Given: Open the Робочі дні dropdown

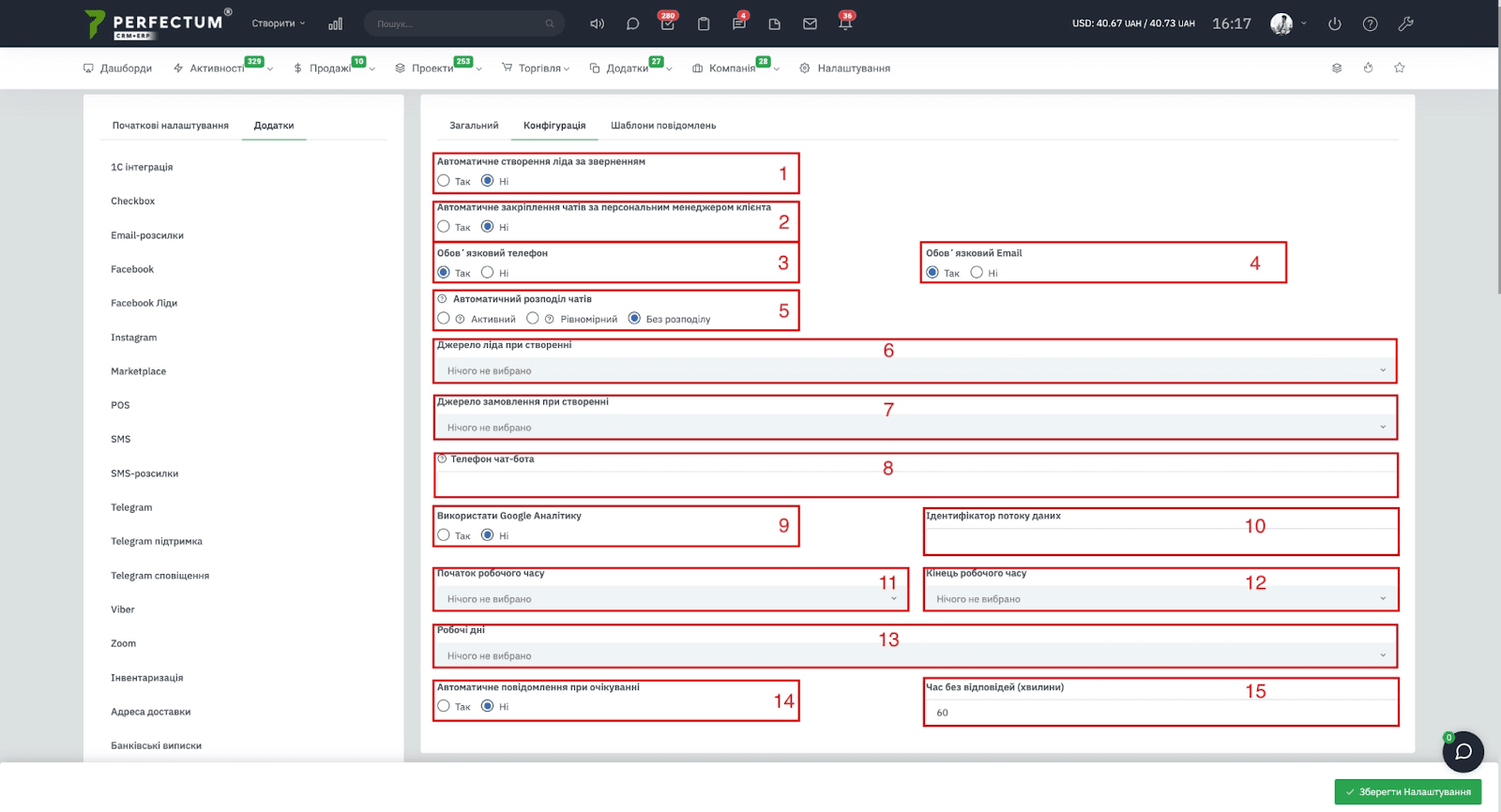Looking at the screenshot, I should coord(916,655).
